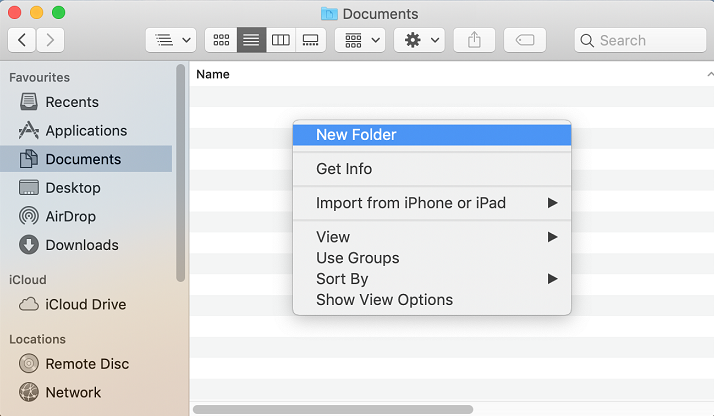This screenshot has height=416, width=714.
Task: Choose Get Info from context menu
Action: 432,169
